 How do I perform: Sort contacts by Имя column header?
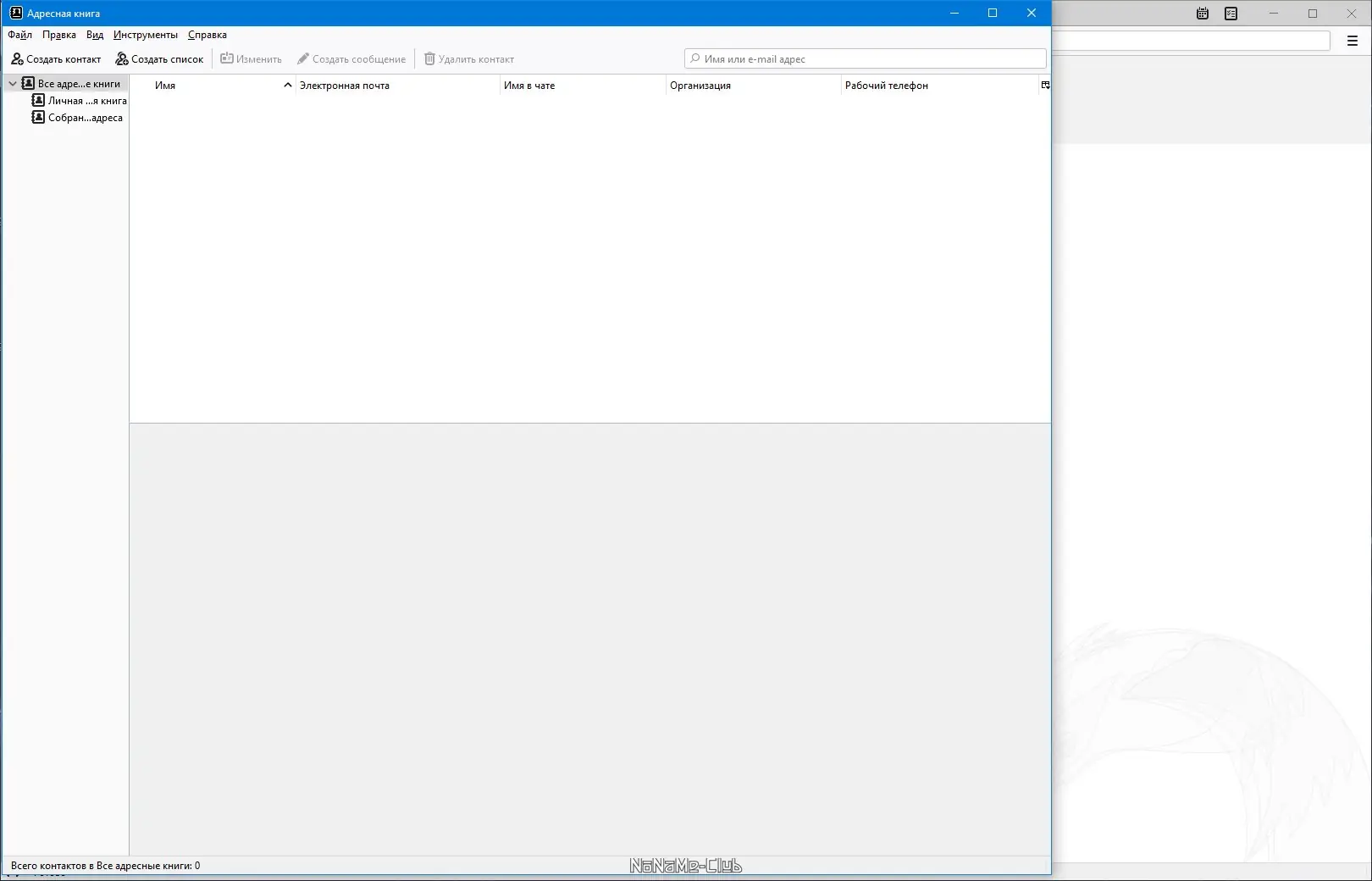click(213, 85)
